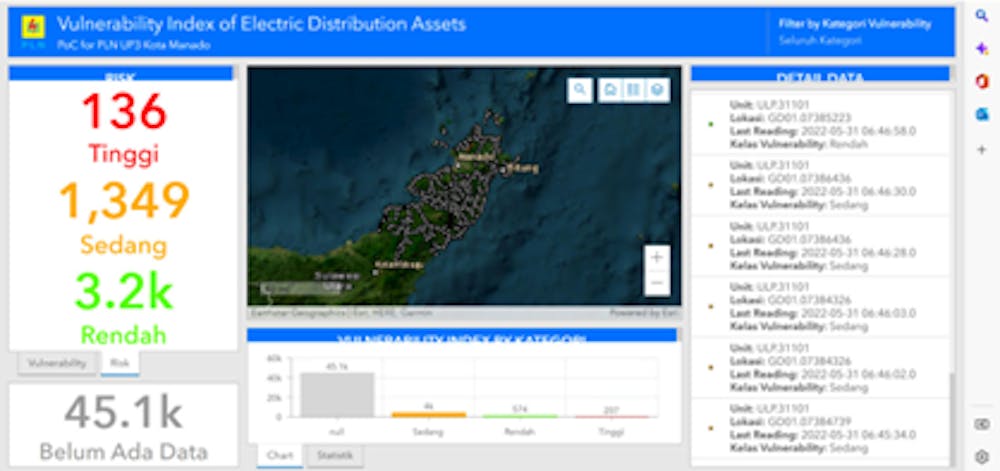Open the map layers icon
The width and height of the screenshot is (1000, 471).
pyautogui.click(x=658, y=90)
